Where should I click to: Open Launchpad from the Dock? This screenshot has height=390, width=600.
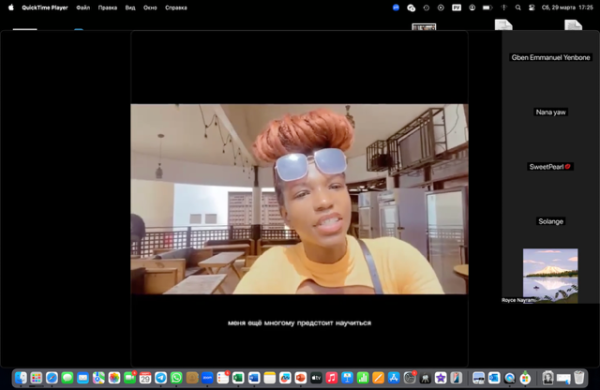36,378
